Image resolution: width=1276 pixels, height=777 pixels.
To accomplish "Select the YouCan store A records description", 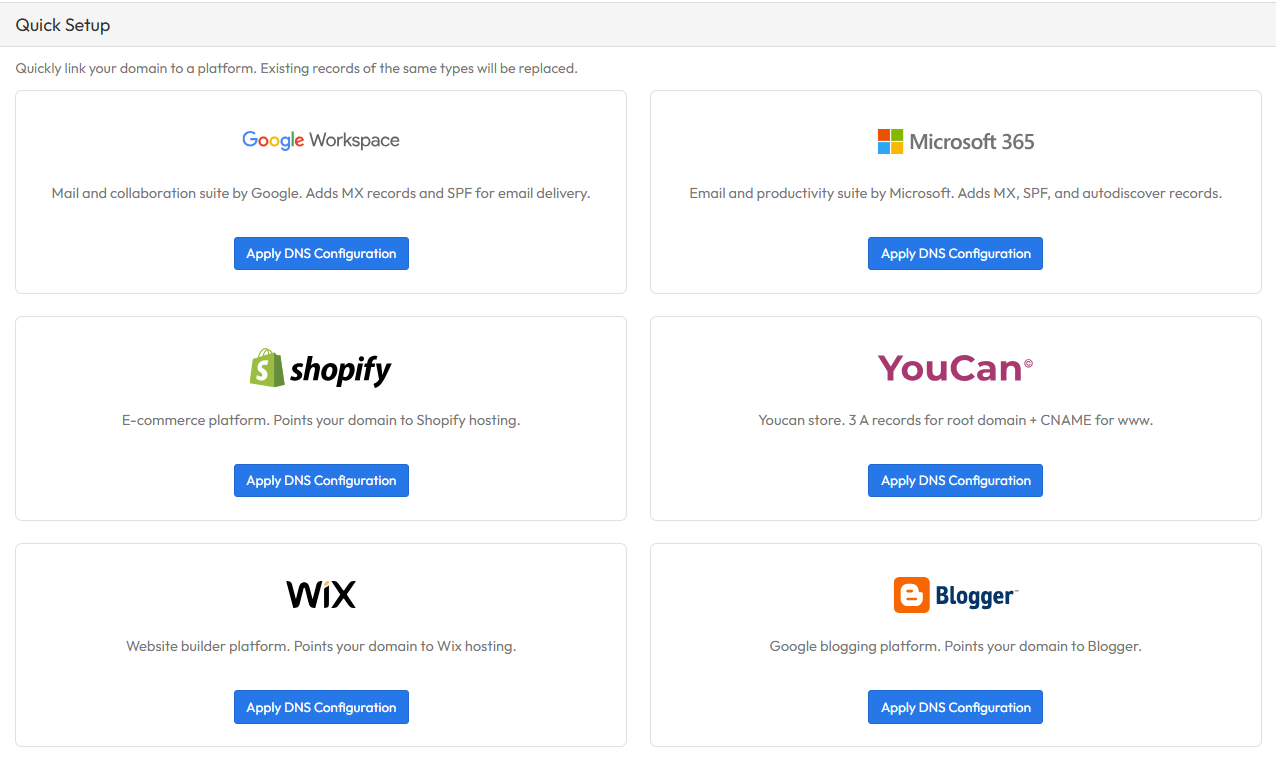I will tap(955, 421).
